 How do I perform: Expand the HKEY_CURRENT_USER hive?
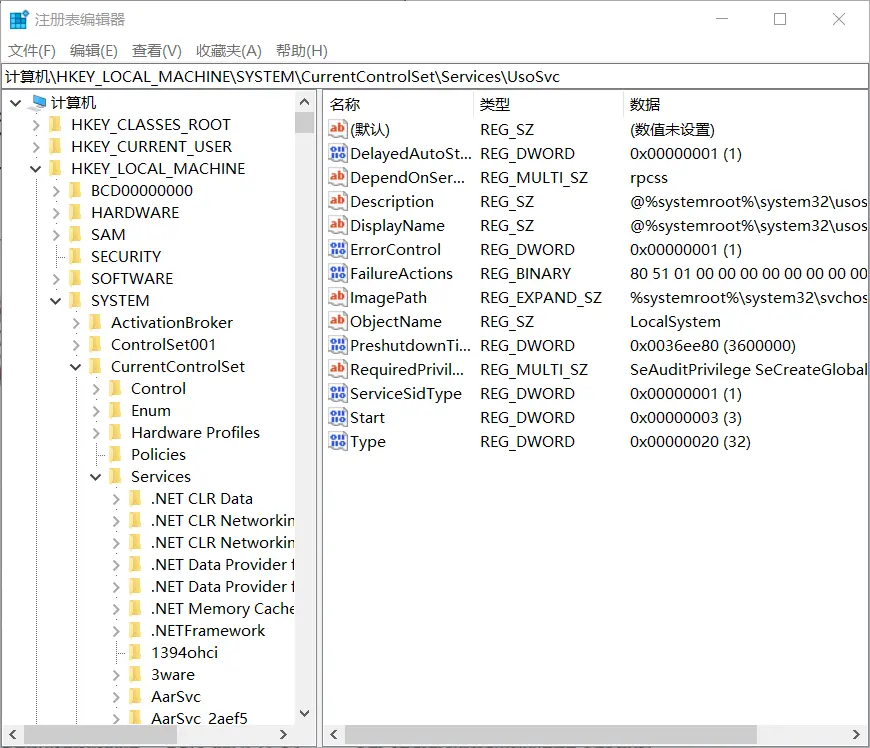click(x=36, y=146)
